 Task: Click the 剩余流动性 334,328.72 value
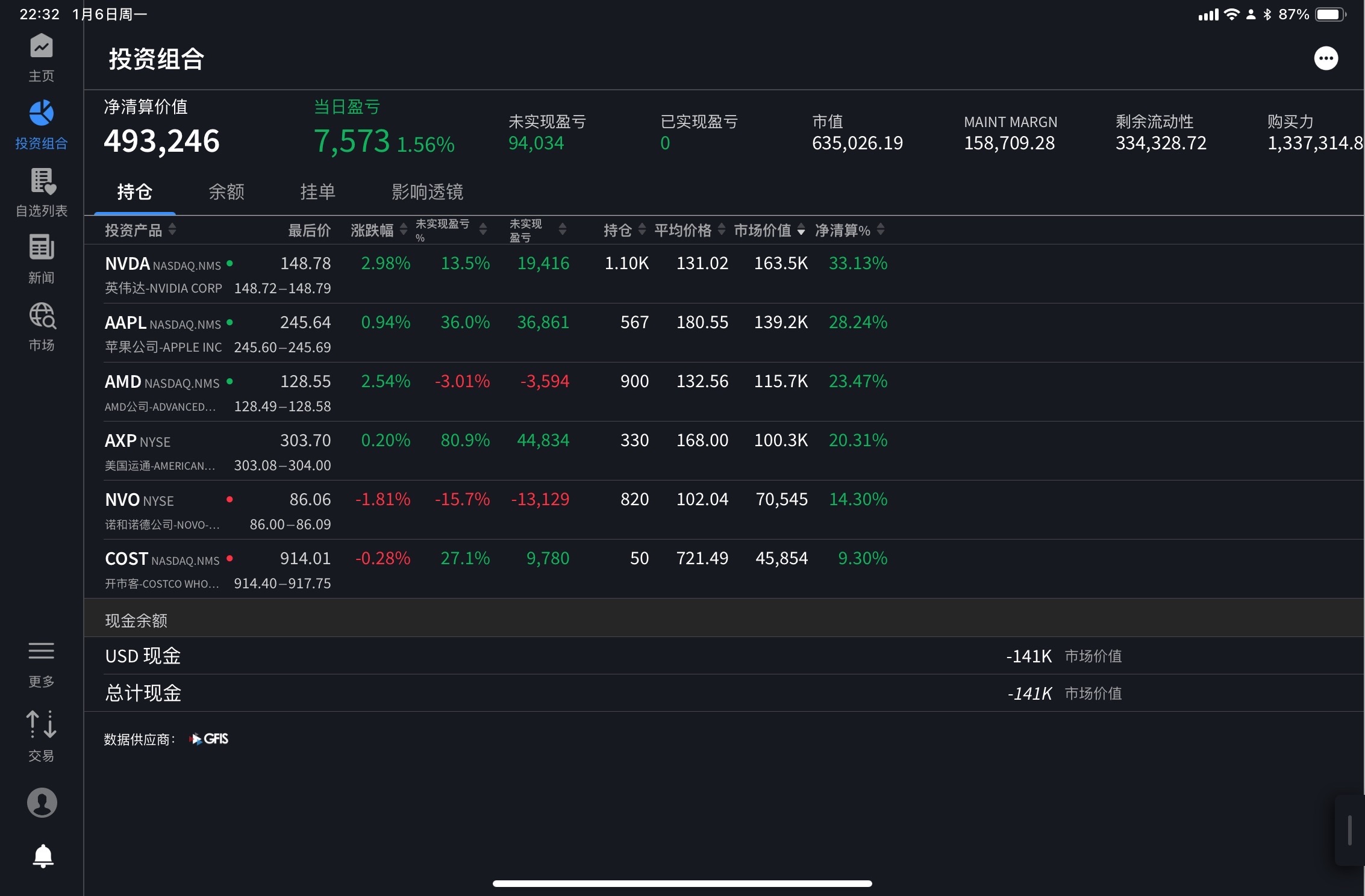click(x=1161, y=143)
